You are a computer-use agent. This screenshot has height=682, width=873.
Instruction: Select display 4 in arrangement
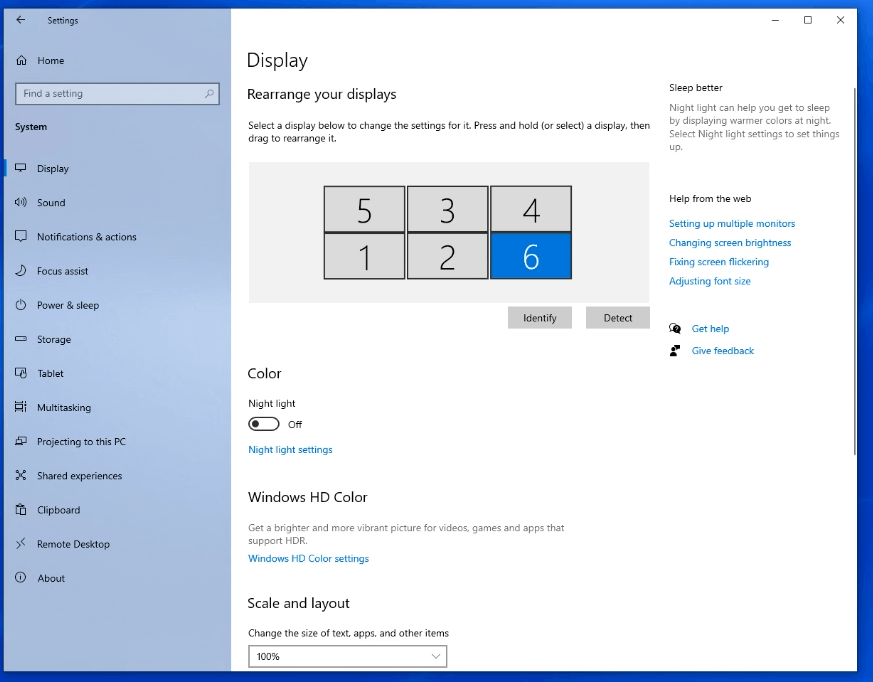tap(531, 209)
